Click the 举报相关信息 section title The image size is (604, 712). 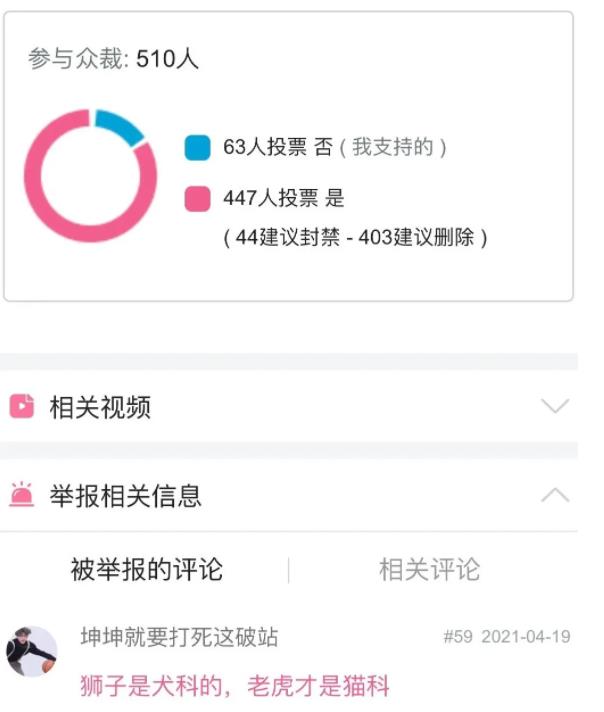[x=126, y=495]
